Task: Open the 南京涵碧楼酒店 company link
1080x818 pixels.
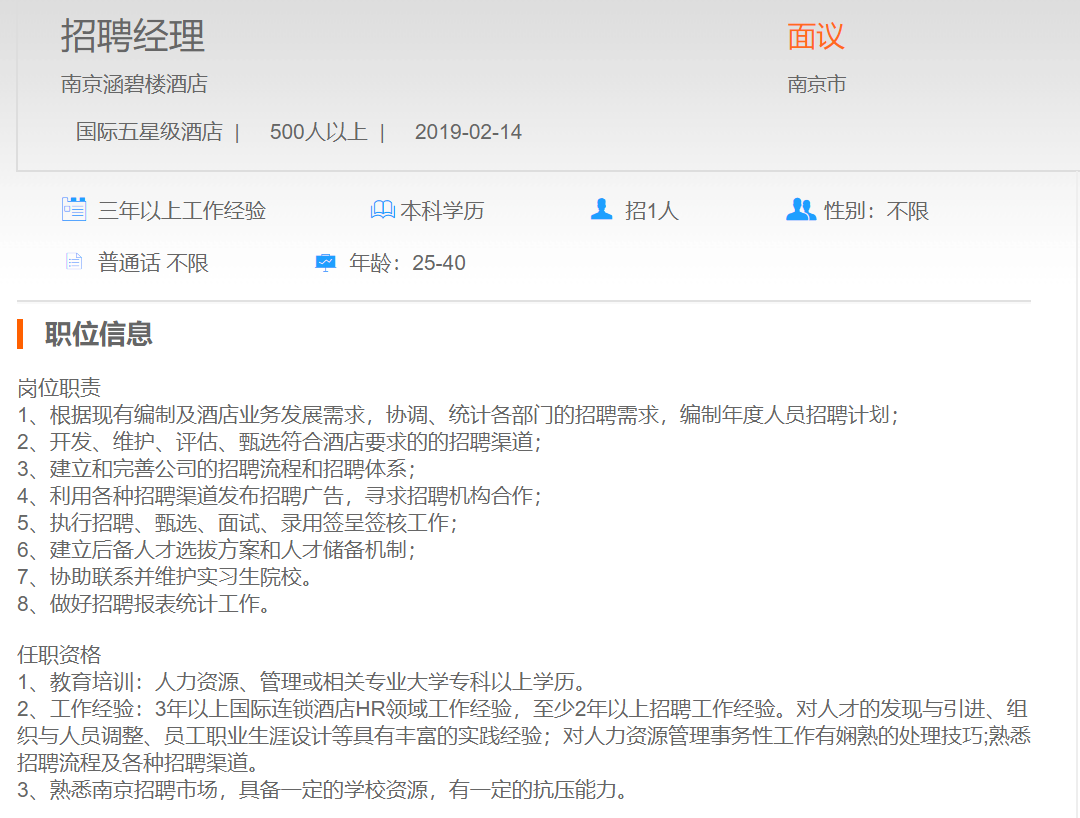Action: [x=134, y=84]
